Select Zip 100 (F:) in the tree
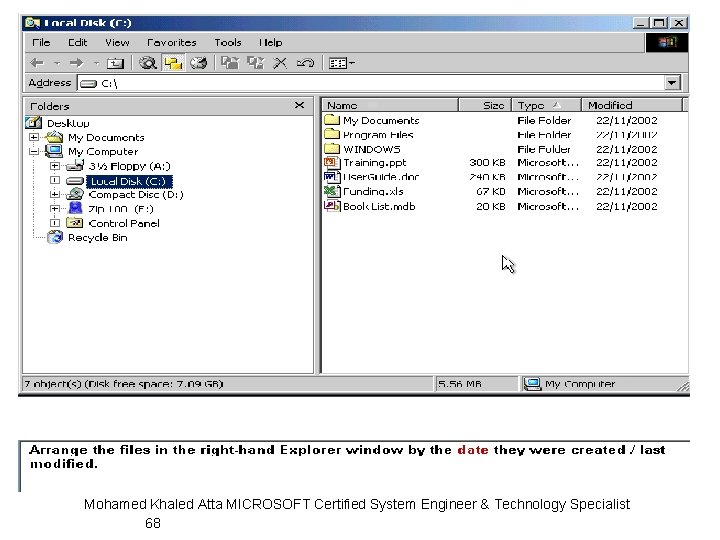720x540 pixels. click(121, 209)
